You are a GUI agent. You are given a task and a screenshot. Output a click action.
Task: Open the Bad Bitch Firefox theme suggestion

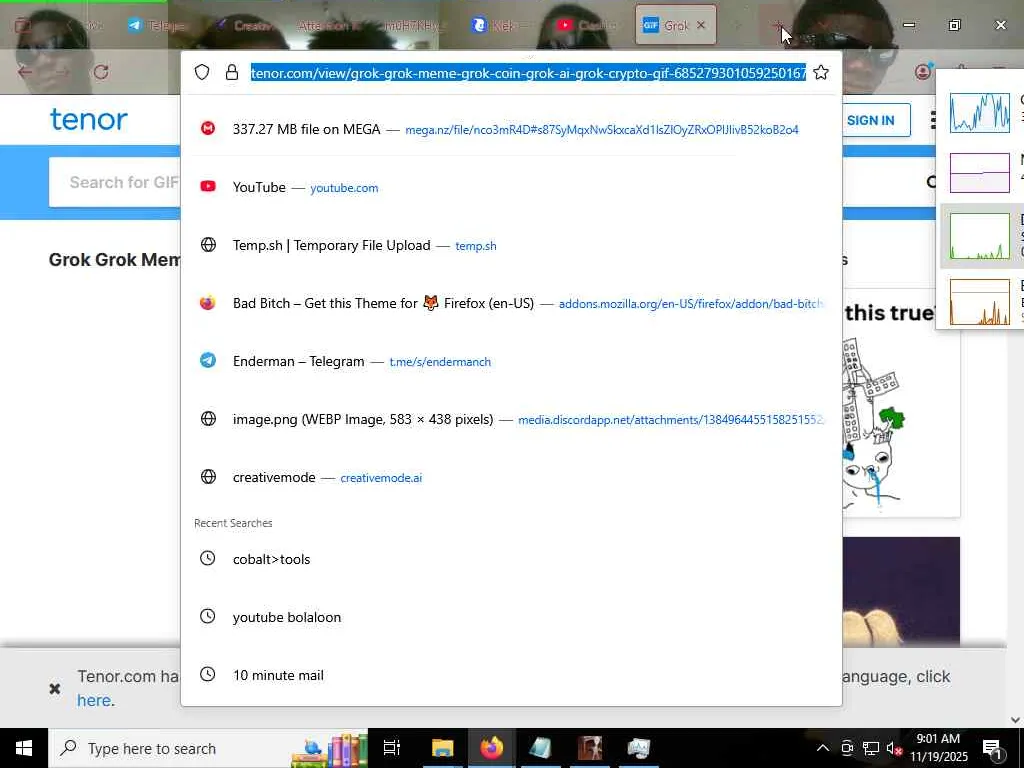511,304
